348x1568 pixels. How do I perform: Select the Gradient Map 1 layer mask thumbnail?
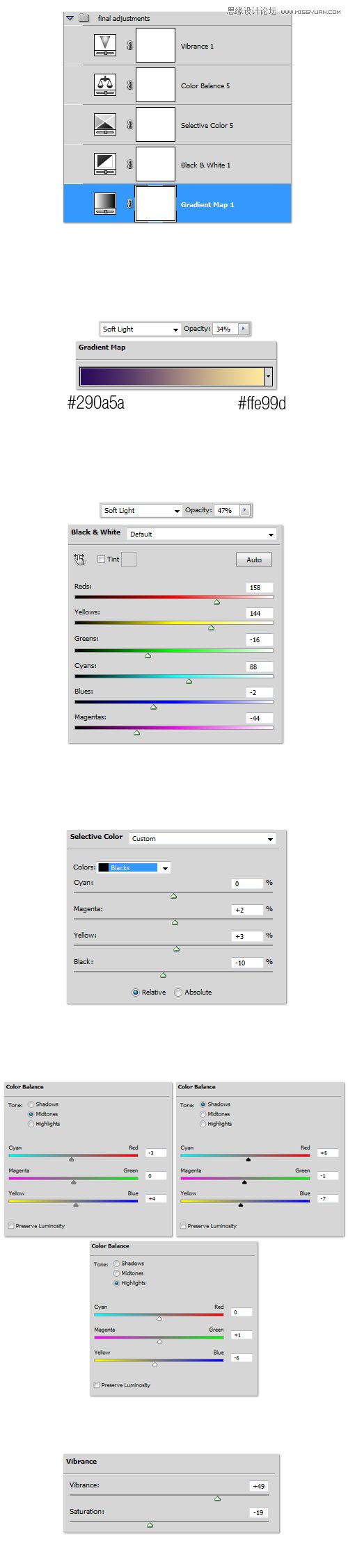coord(155,204)
